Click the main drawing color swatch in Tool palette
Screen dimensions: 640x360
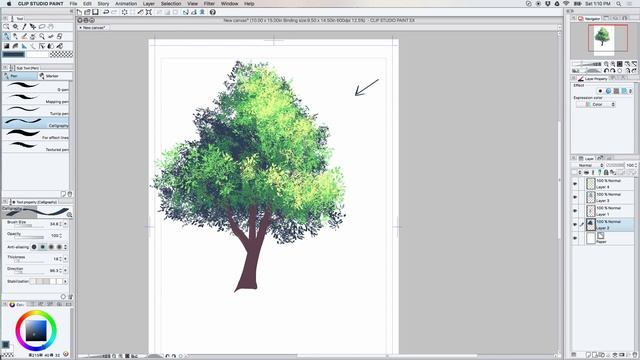point(13,54)
